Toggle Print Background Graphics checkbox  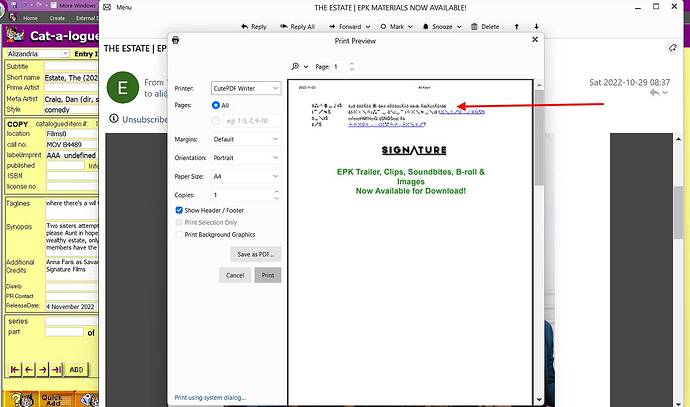click(179, 235)
